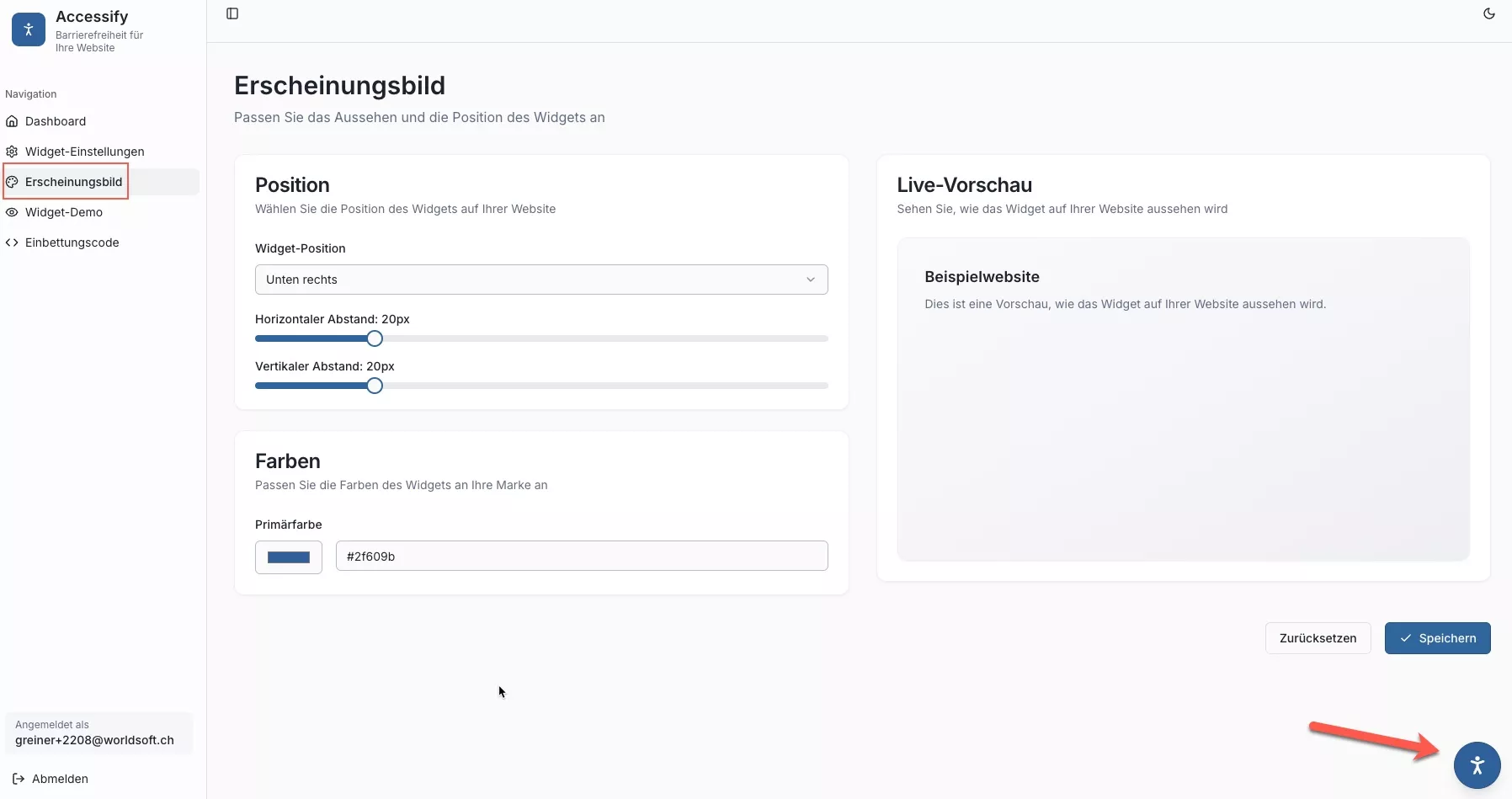Click the Zurücksetzen button

1318,638
